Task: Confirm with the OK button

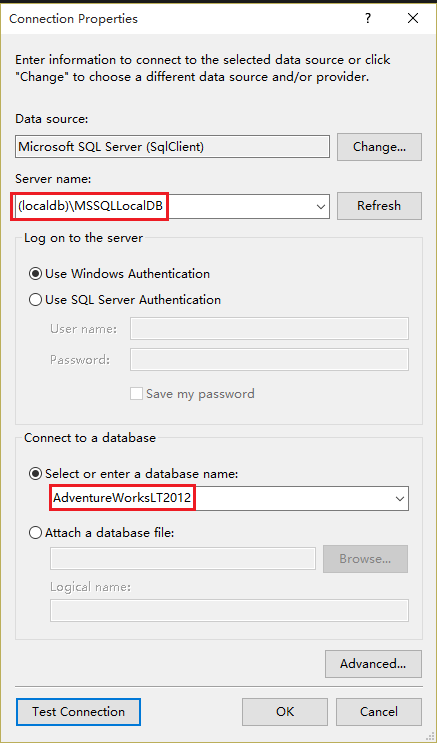Action: coord(285,712)
